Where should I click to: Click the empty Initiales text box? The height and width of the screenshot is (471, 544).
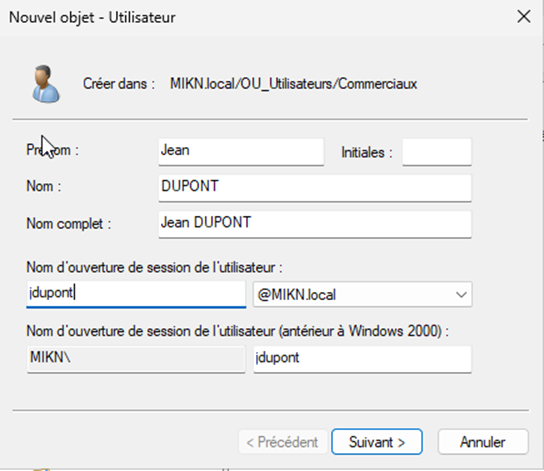pos(437,152)
